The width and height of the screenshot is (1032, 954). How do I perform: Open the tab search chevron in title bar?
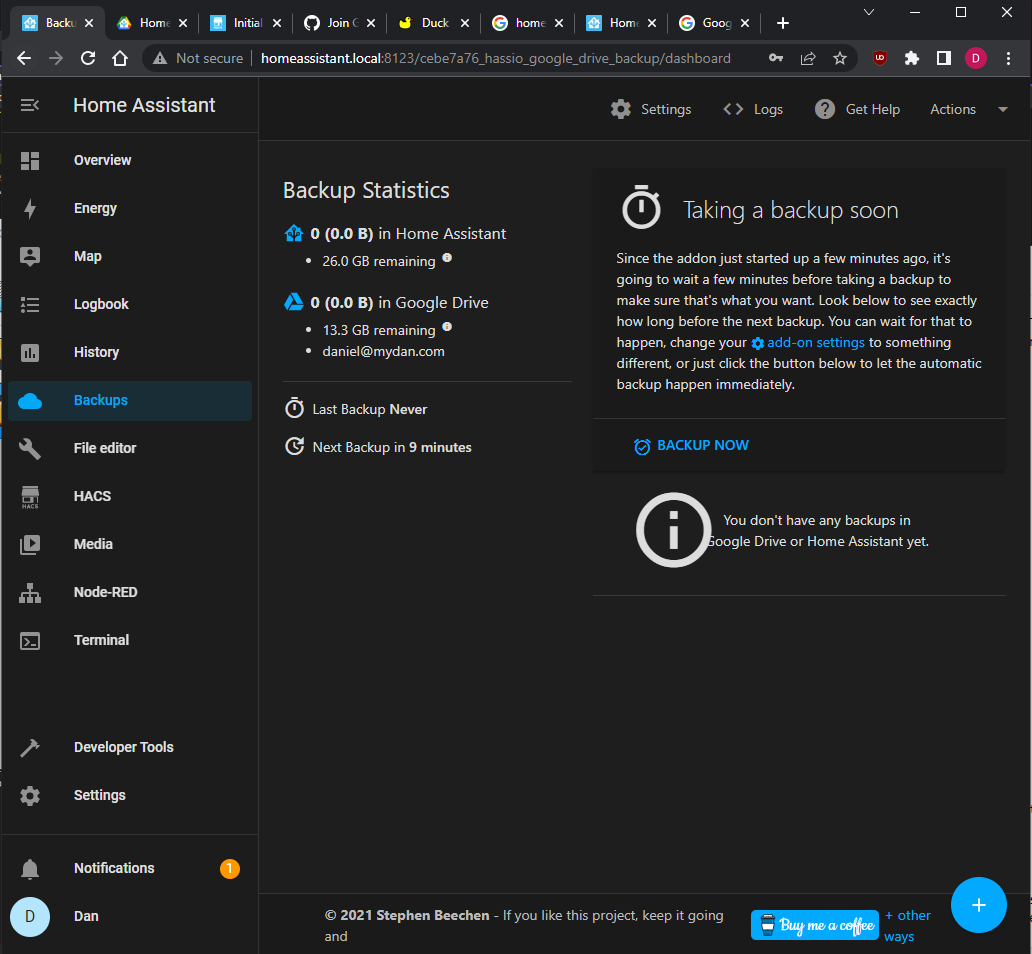tap(869, 12)
